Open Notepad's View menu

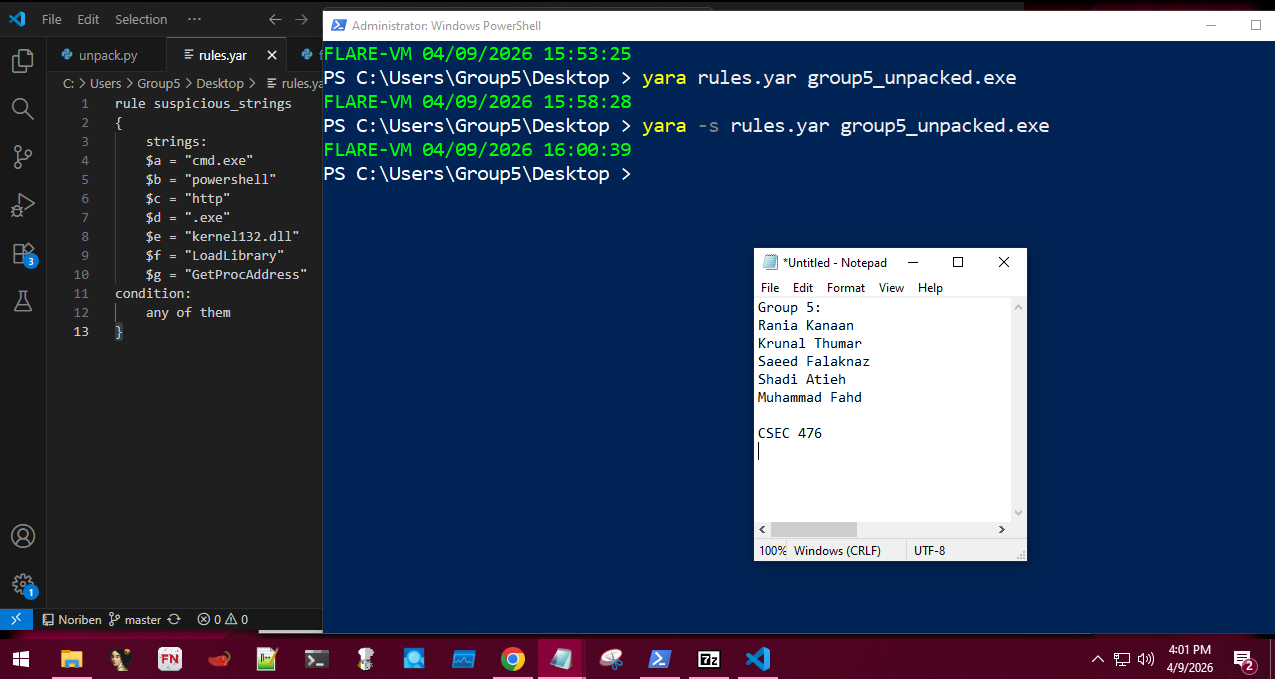[x=891, y=287]
